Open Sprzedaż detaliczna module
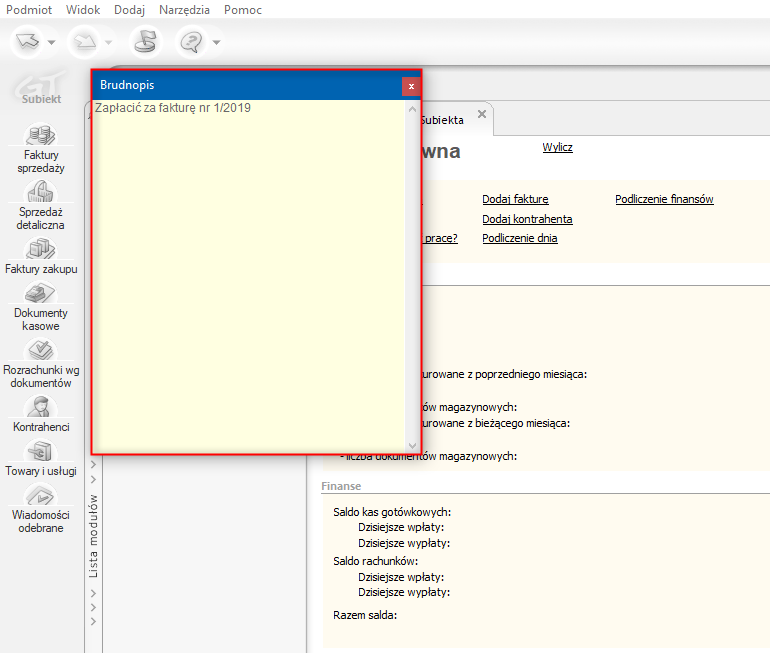Viewport: 770px width, 653px height. point(41,205)
